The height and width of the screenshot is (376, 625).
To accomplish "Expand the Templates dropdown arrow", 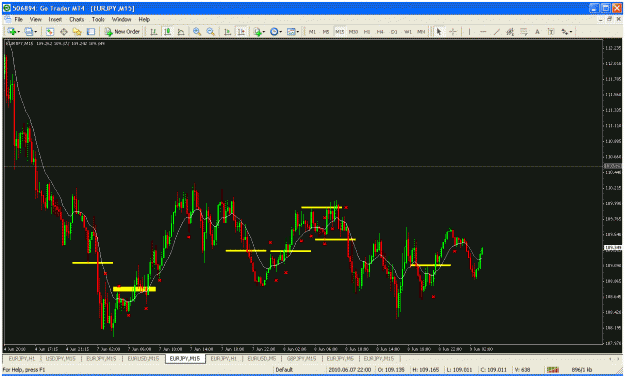I will coord(298,32).
